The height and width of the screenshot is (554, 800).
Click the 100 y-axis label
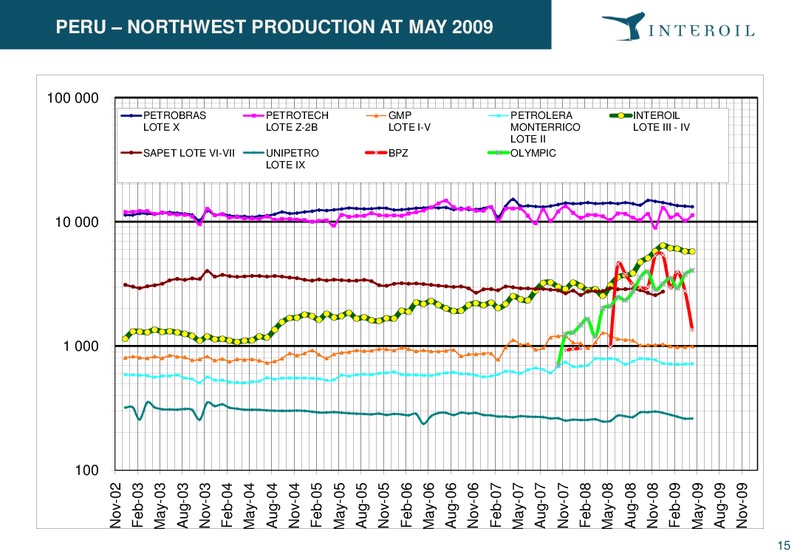[87, 470]
